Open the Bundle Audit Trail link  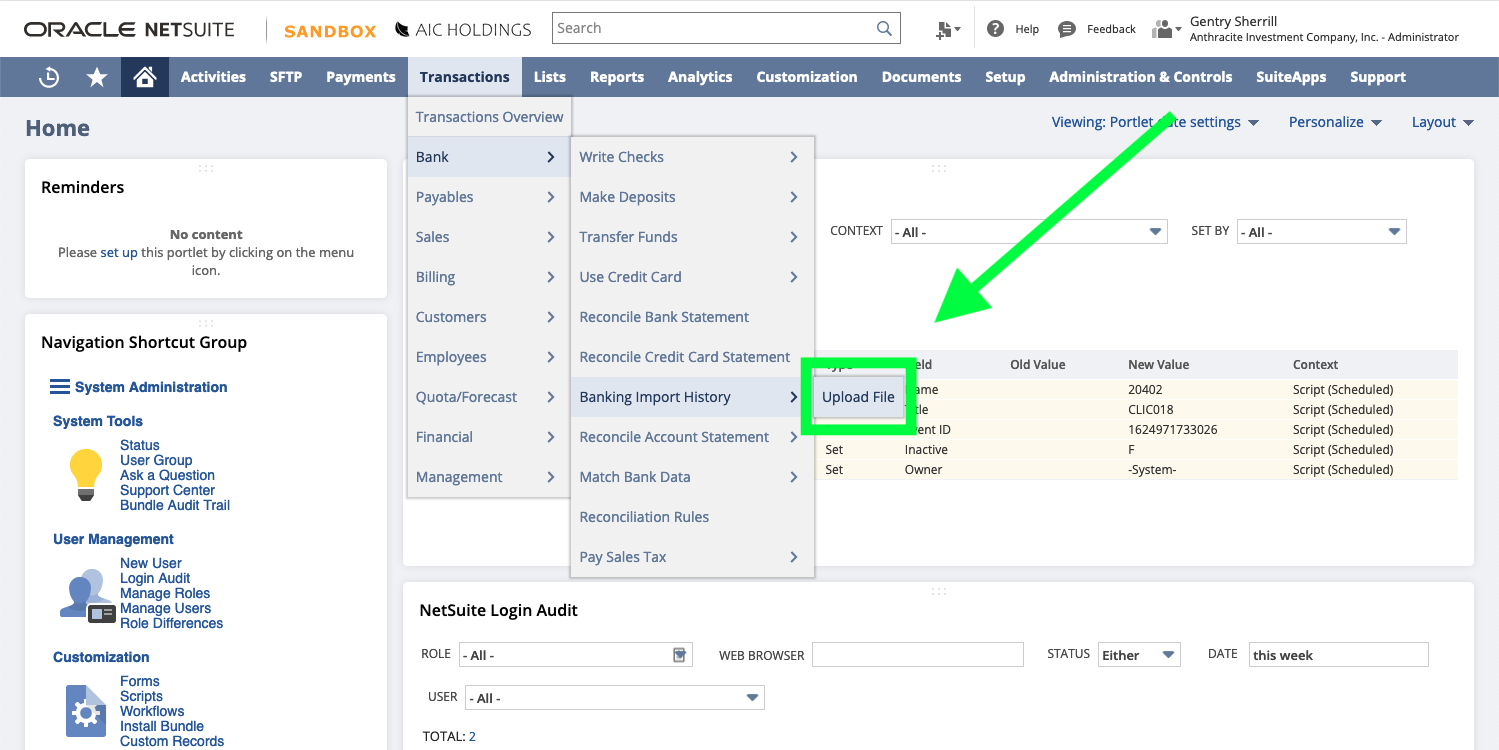click(174, 506)
